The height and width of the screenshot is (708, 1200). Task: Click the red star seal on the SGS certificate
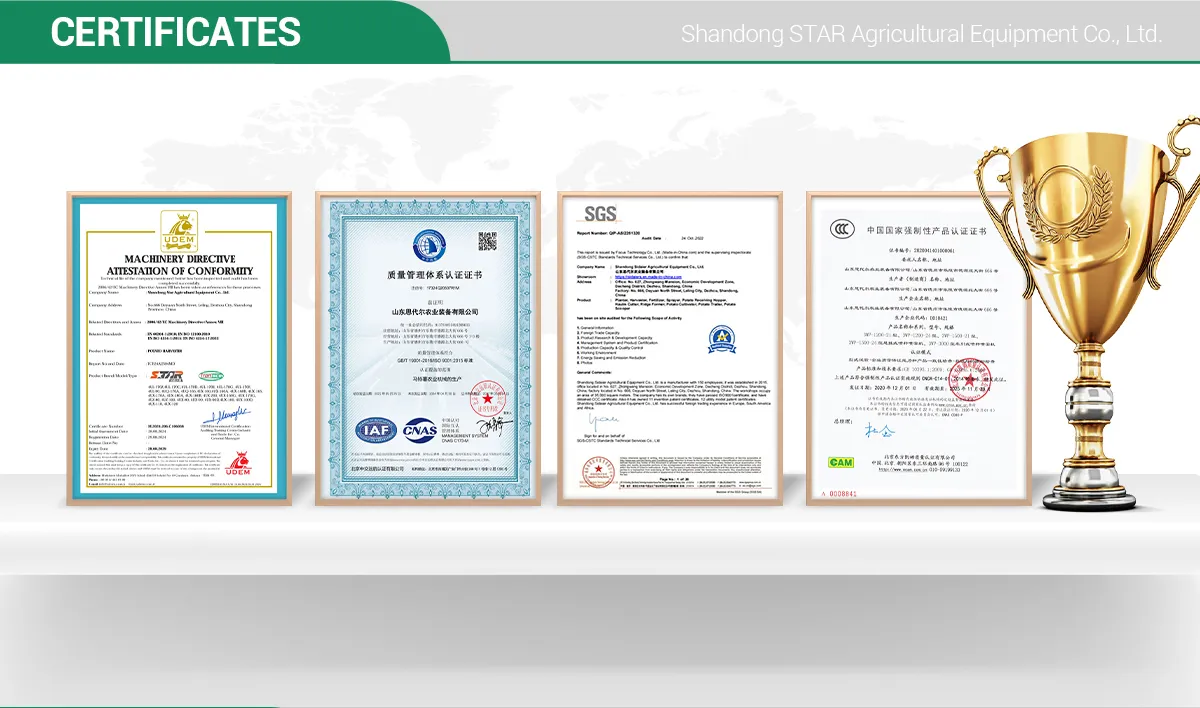pyautogui.click(x=597, y=470)
